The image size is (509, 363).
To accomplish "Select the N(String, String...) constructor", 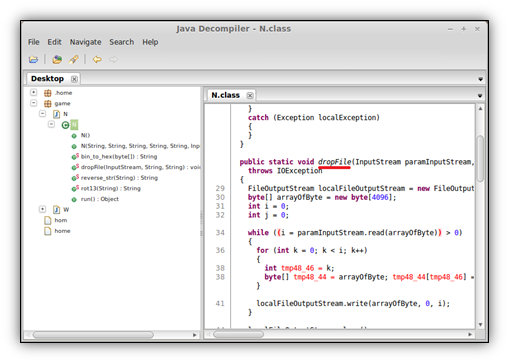I will coord(140,146).
